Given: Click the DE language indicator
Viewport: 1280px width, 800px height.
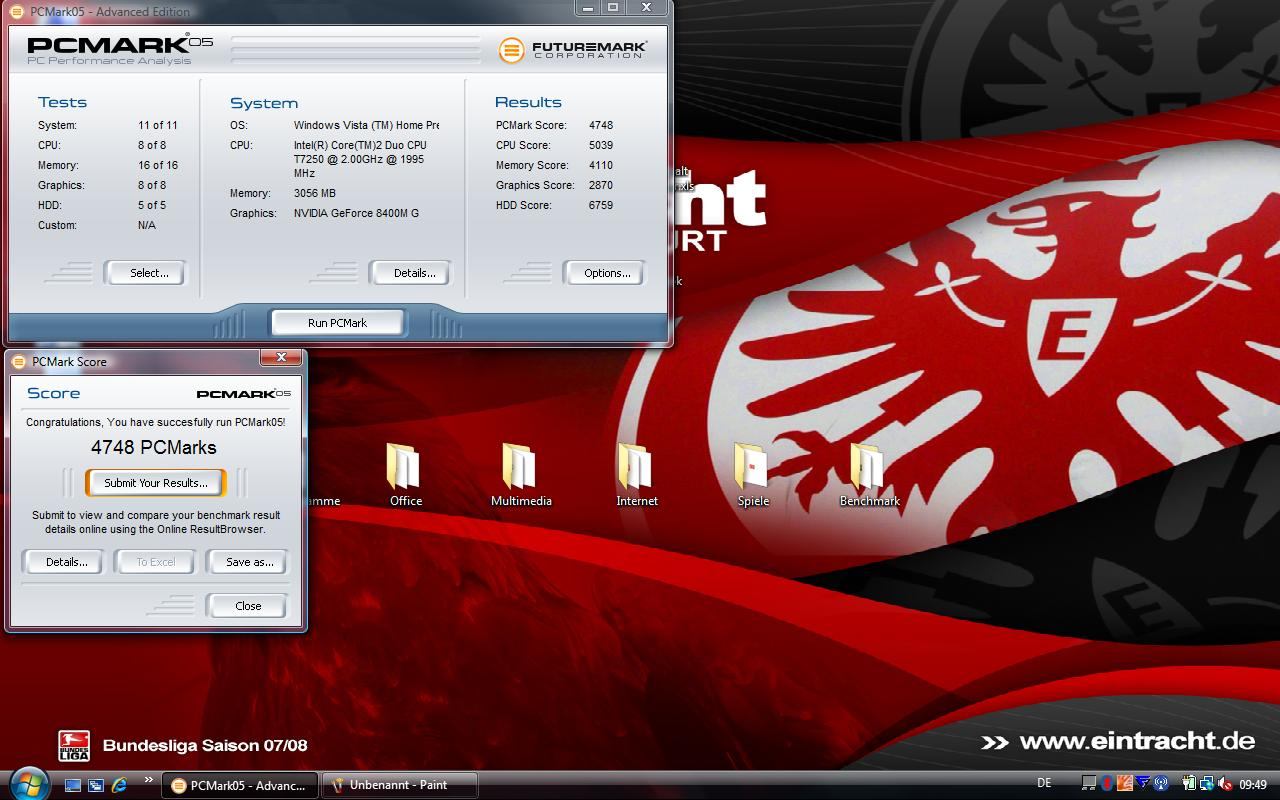Looking at the screenshot, I should [1044, 783].
